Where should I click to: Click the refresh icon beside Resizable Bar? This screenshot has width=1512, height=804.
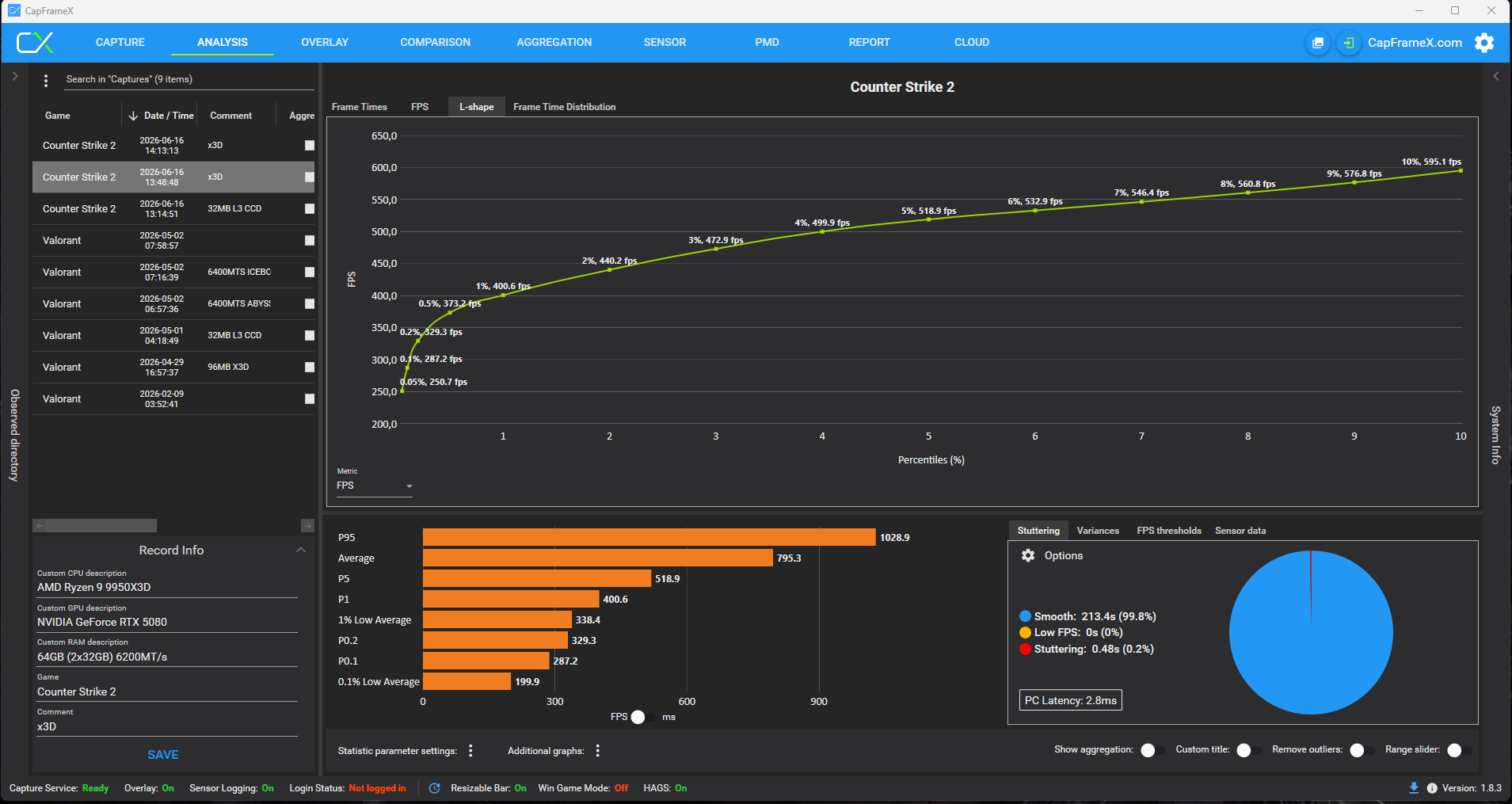click(x=435, y=788)
